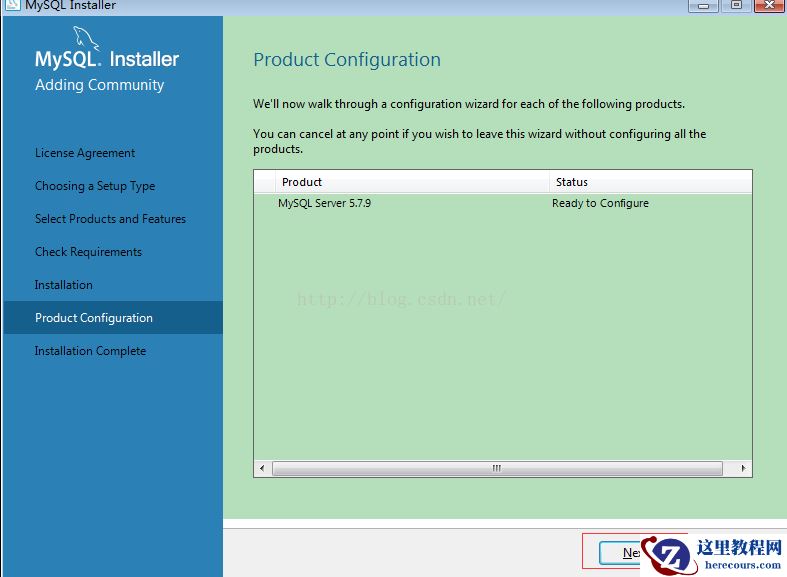Open the License Agreement step
The image size is (787, 577).
[85, 153]
